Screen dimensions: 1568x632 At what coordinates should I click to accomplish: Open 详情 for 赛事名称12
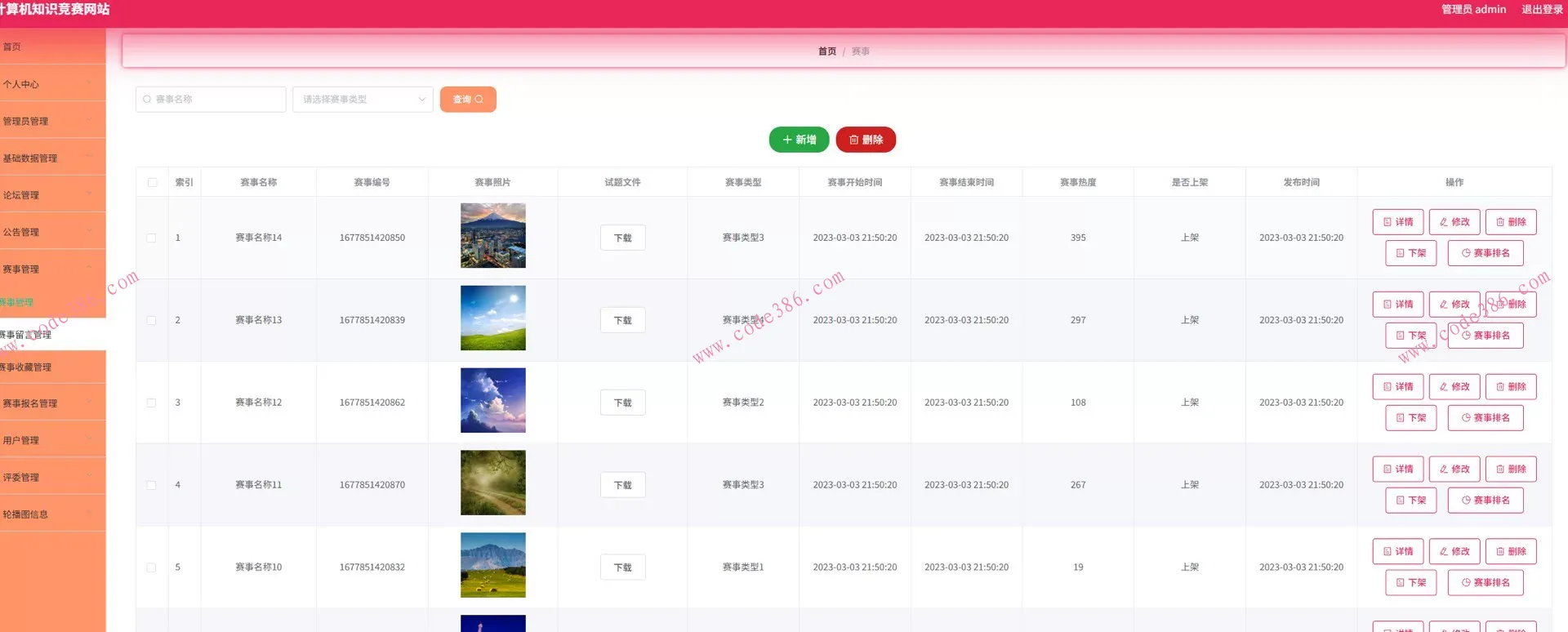pyautogui.click(x=1398, y=387)
